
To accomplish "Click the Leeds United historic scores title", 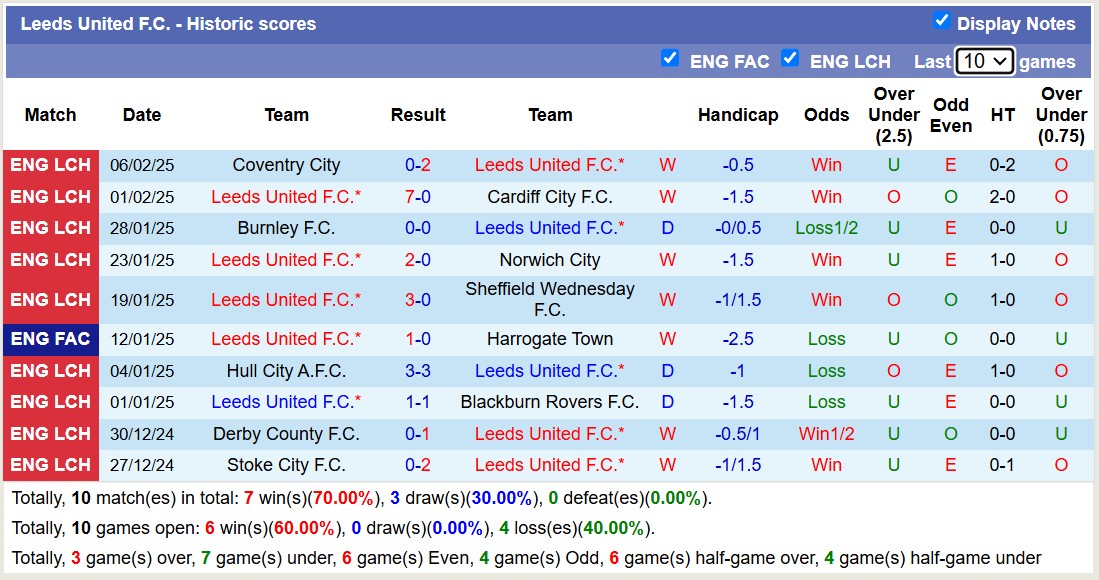I will (166, 23).
